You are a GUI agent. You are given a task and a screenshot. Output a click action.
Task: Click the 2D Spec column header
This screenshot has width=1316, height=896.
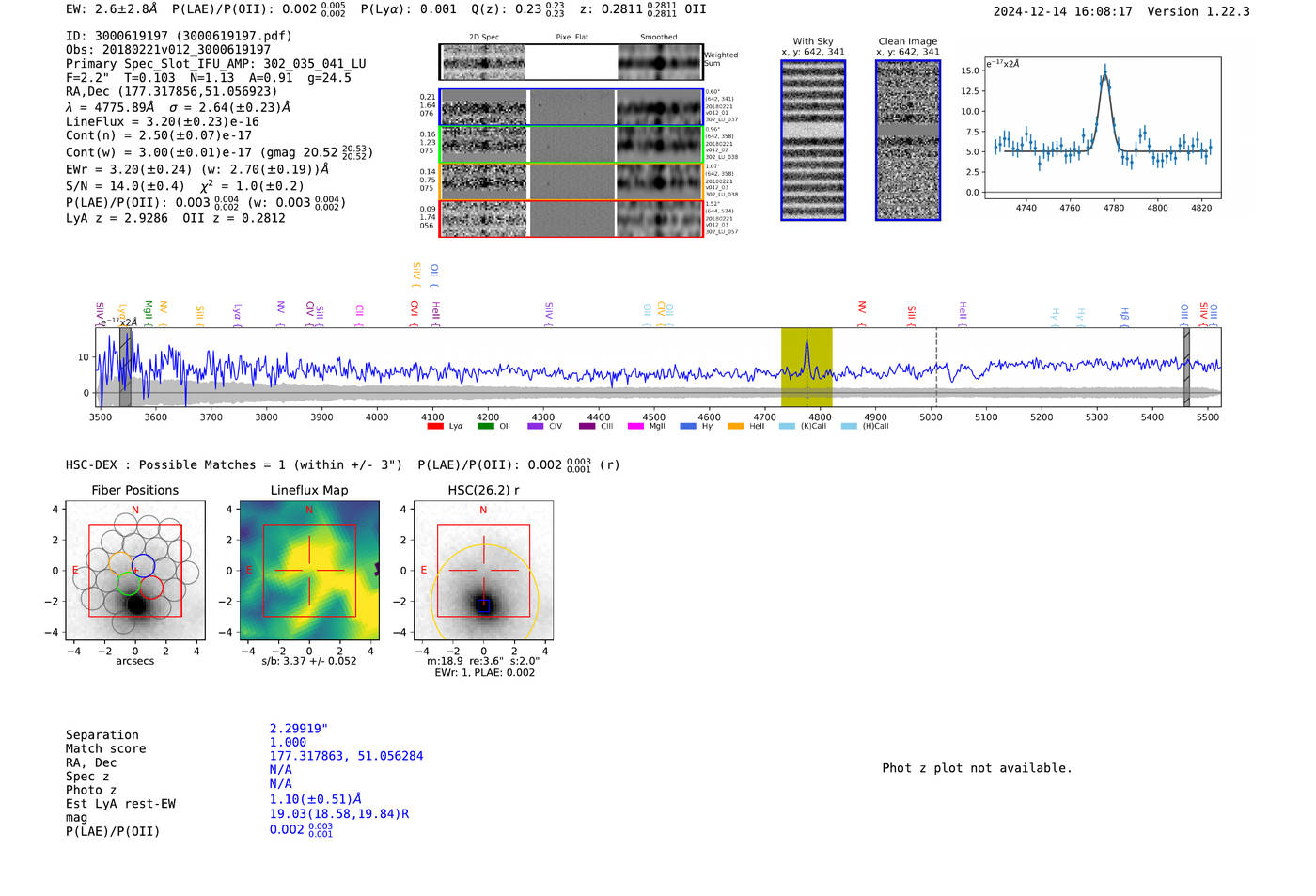click(x=484, y=38)
